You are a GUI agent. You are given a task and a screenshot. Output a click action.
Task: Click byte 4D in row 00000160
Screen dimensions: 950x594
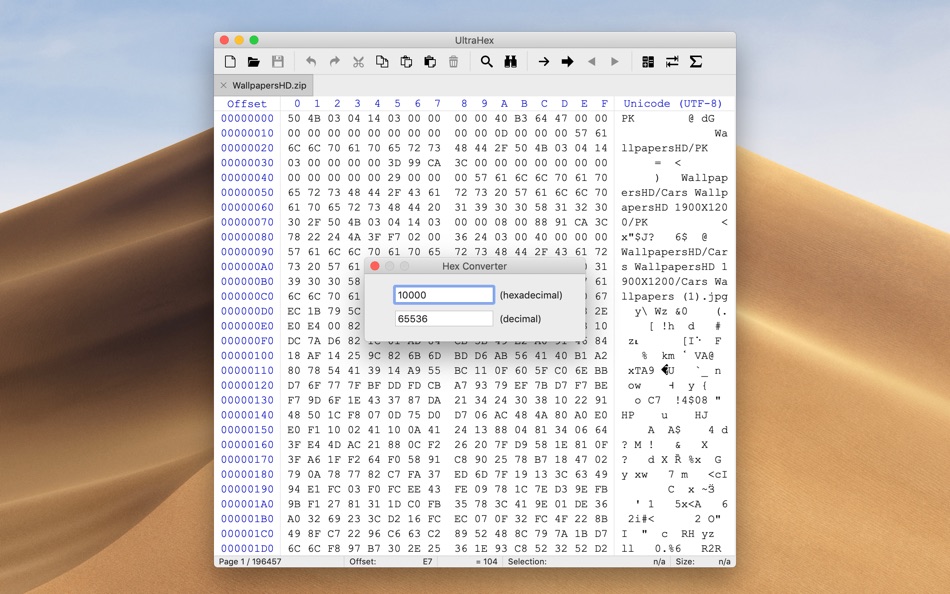coord(334,445)
